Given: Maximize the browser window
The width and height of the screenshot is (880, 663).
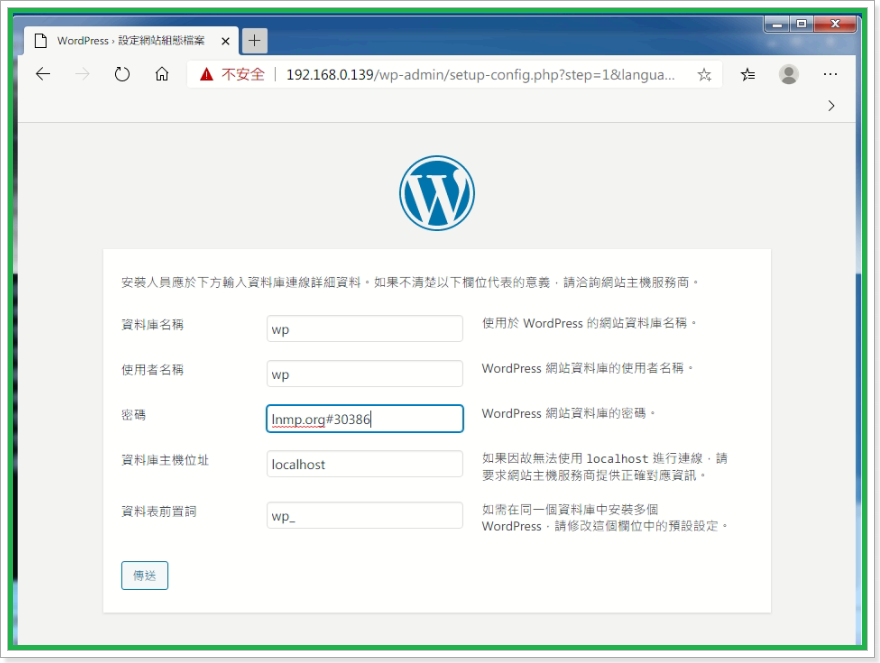Looking at the screenshot, I should point(801,24).
